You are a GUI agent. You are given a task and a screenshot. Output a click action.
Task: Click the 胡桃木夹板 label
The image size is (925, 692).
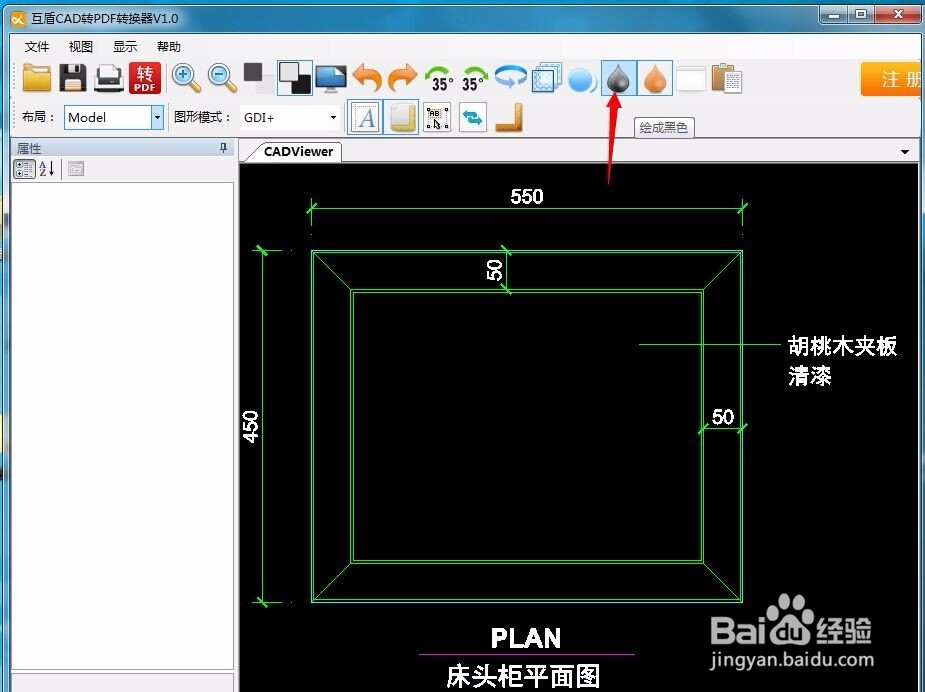842,346
